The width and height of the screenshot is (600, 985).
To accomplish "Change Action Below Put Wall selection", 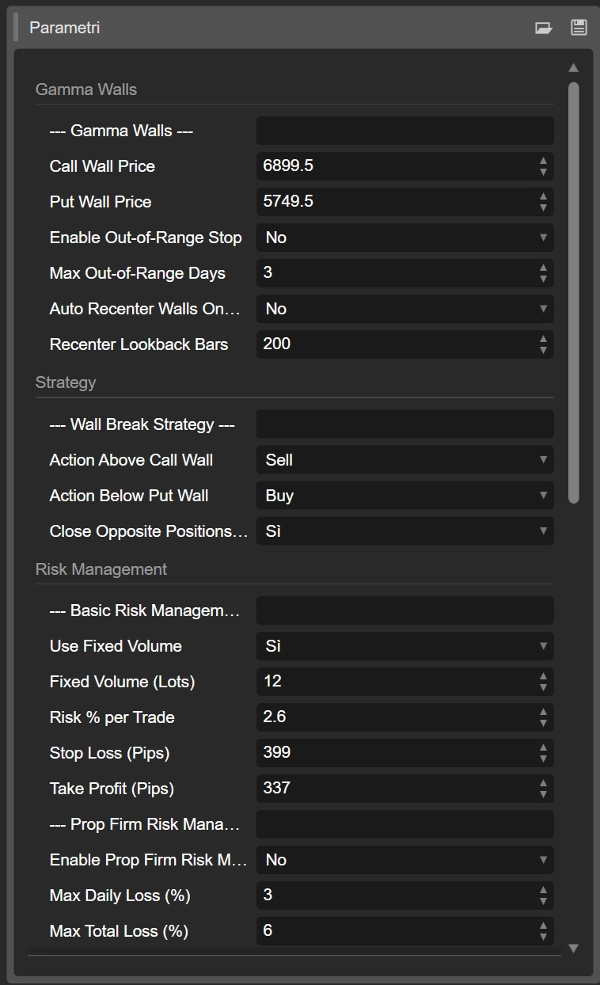I will click(404, 496).
